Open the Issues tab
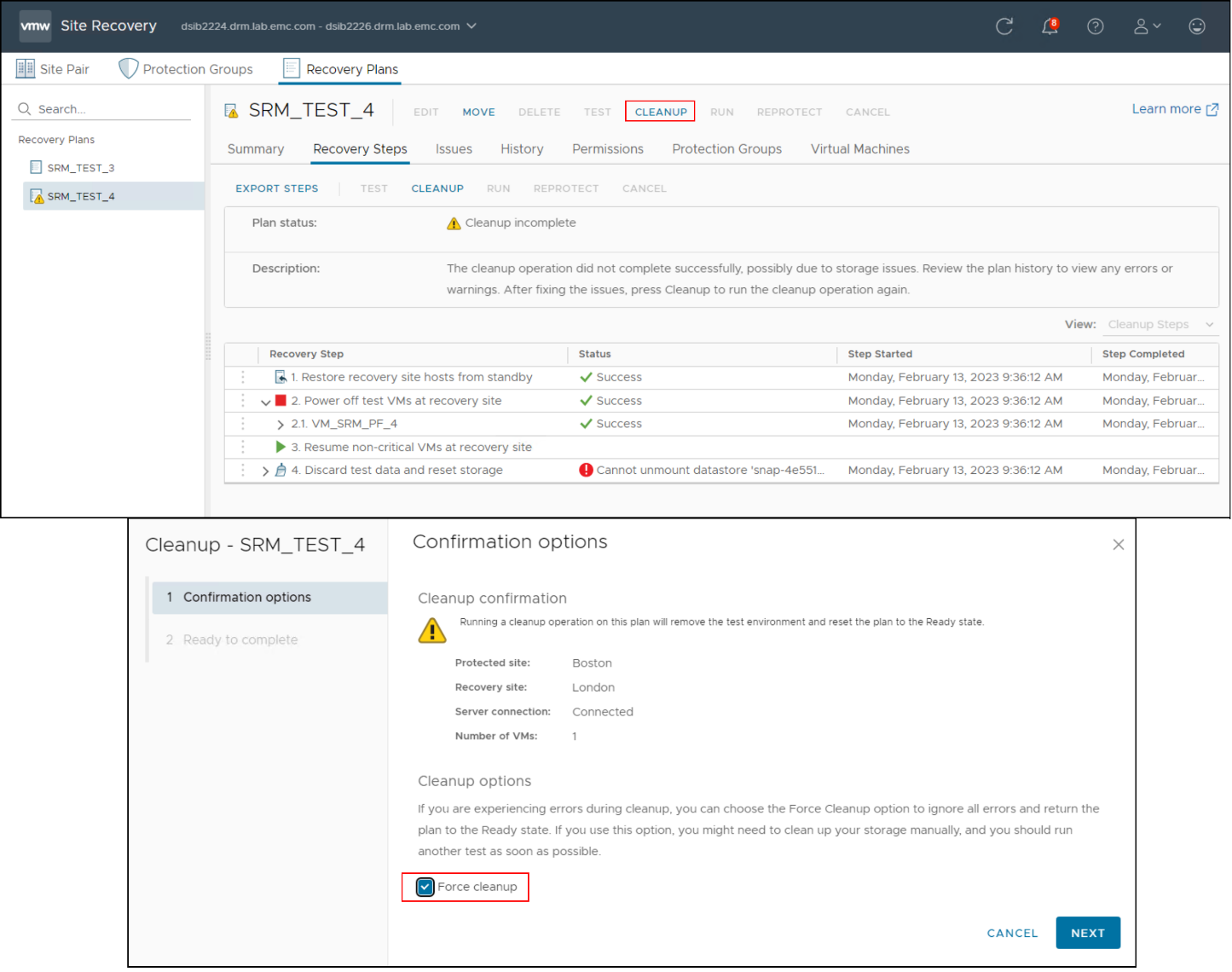This screenshot has height=972, width=1232. click(x=454, y=149)
